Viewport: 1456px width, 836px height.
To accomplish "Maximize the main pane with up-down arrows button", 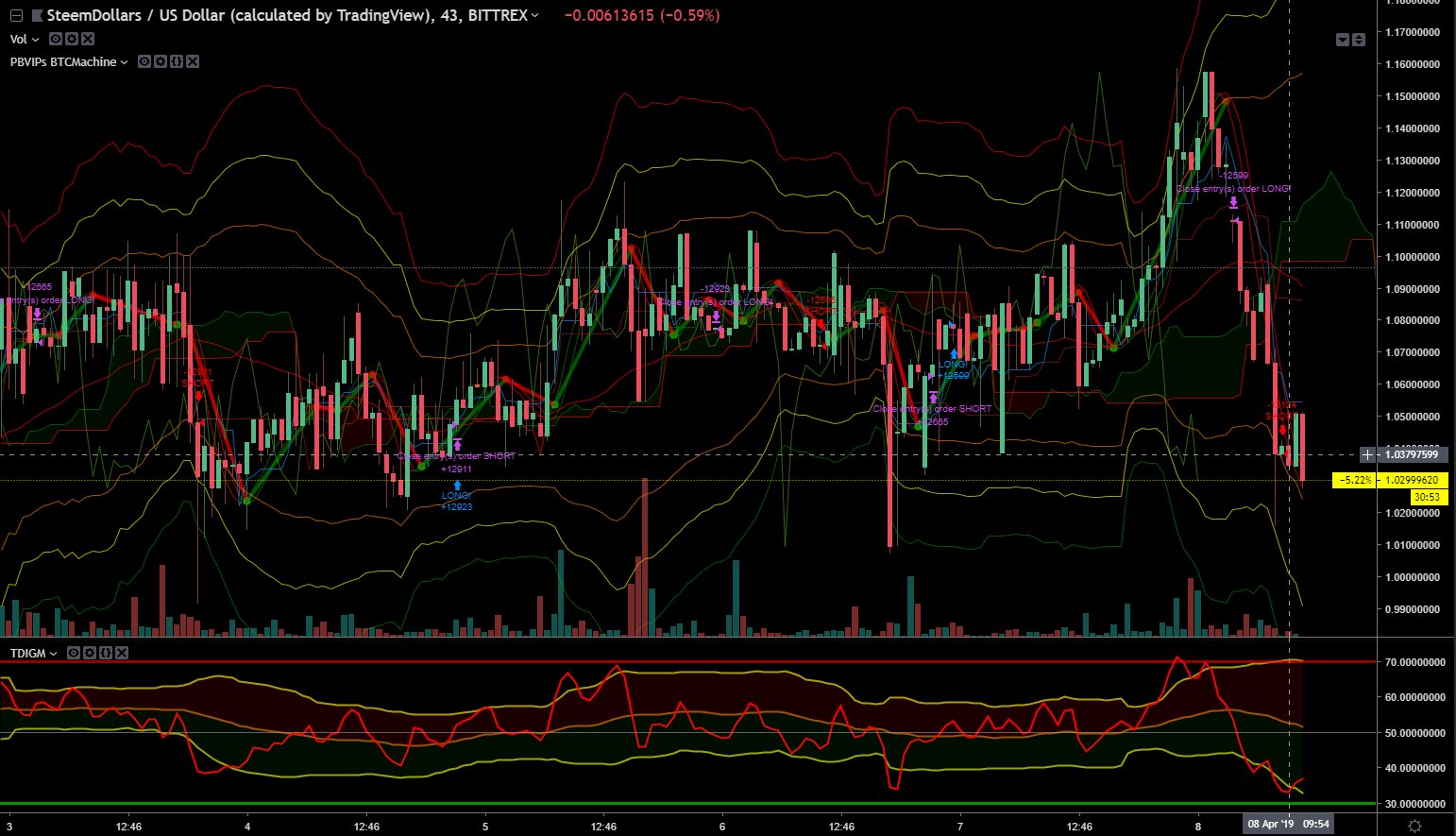I will click(x=1359, y=40).
